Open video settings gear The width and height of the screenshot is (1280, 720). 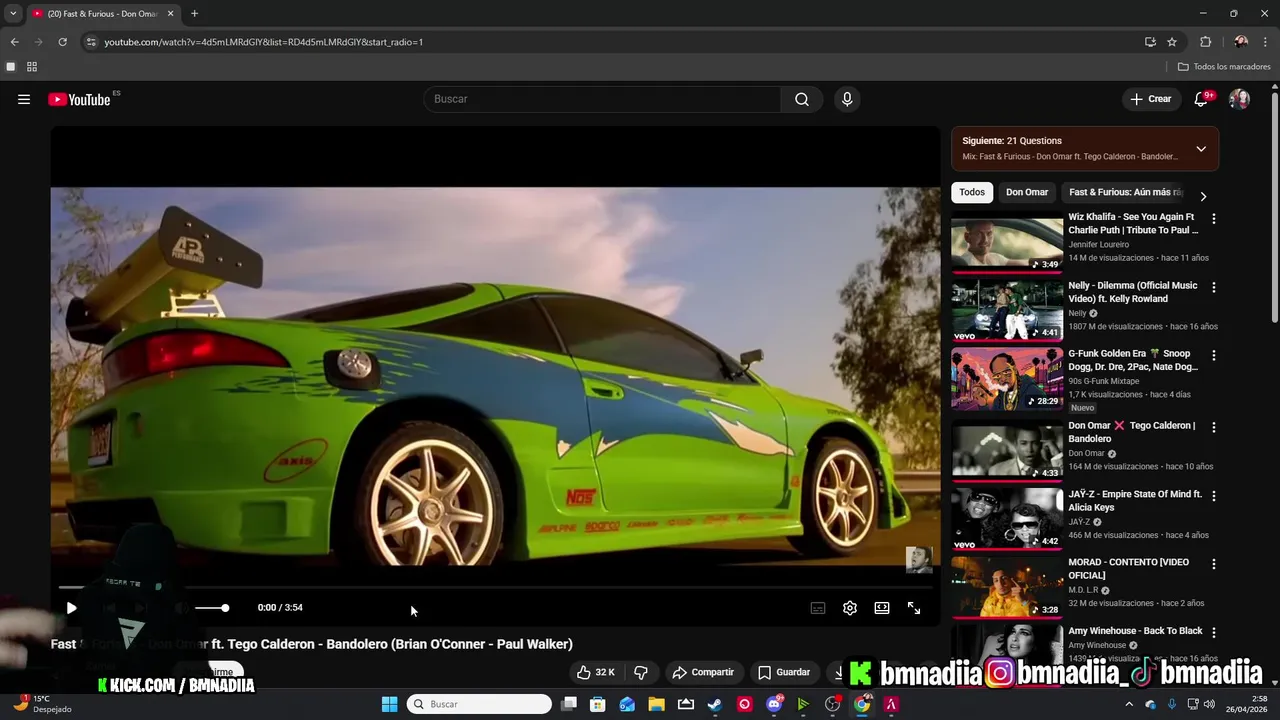tap(850, 608)
